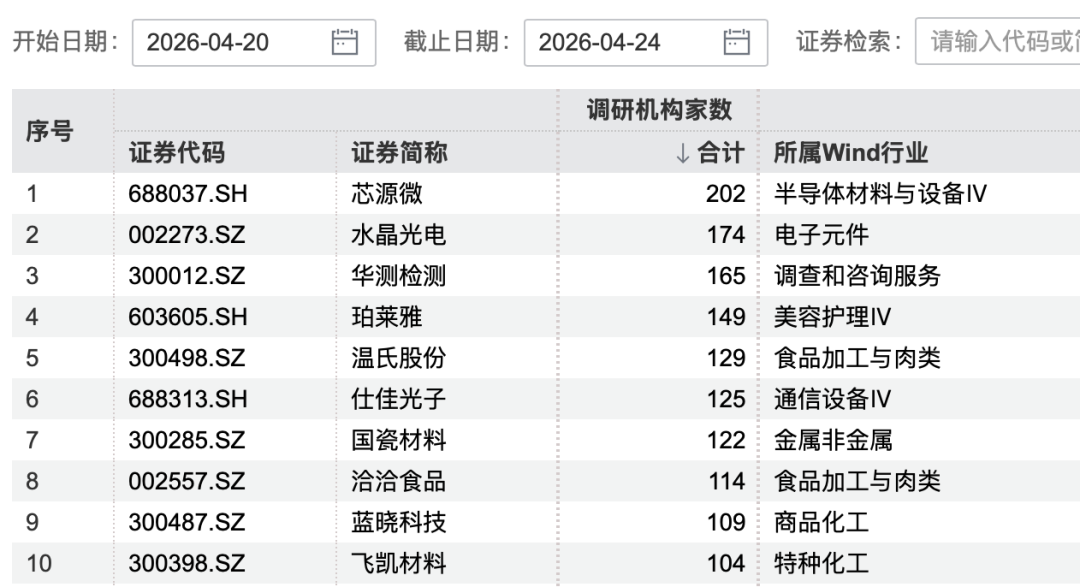The height and width of the screenshot is (587, 1080).
Task: Click industry cell 特种化工
Action: click(x=822, y=564)
